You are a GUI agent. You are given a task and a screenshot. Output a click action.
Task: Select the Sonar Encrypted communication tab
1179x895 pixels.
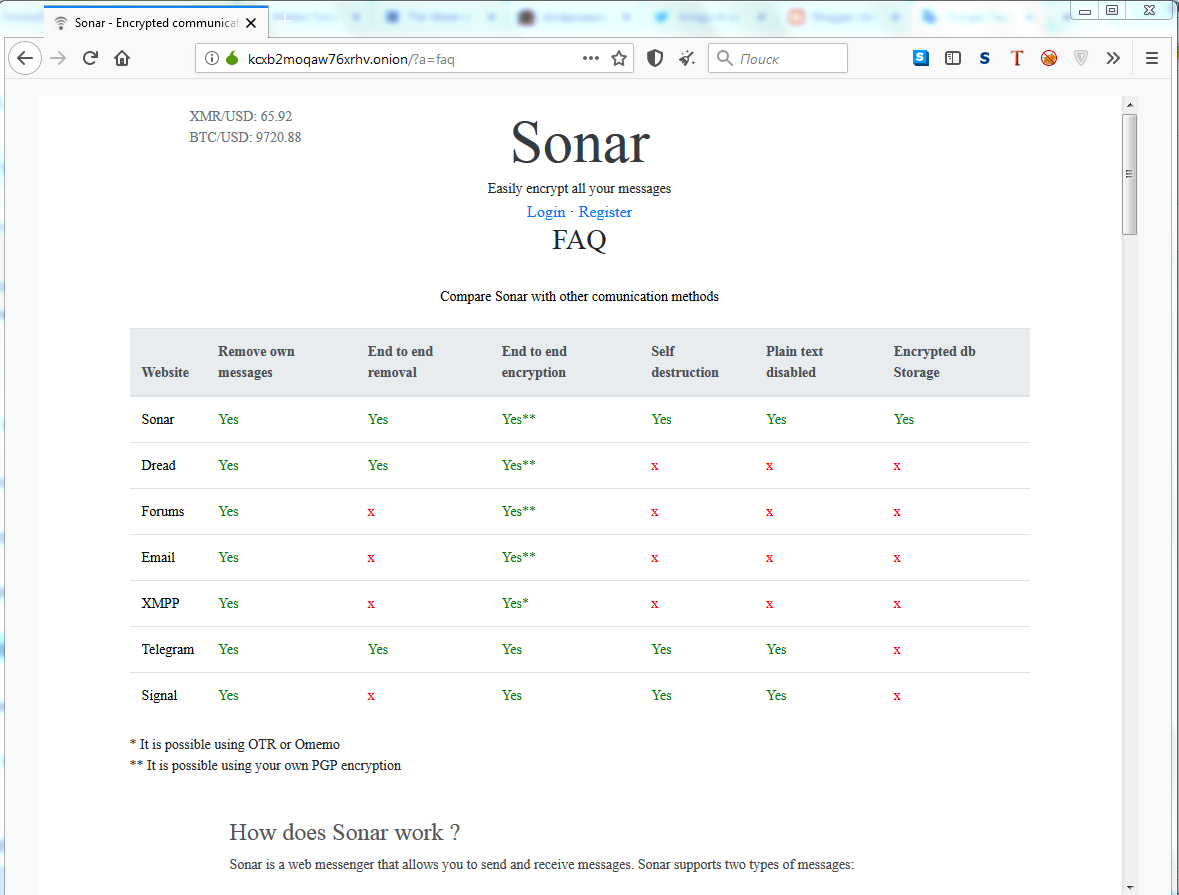[x=156, y=23]
